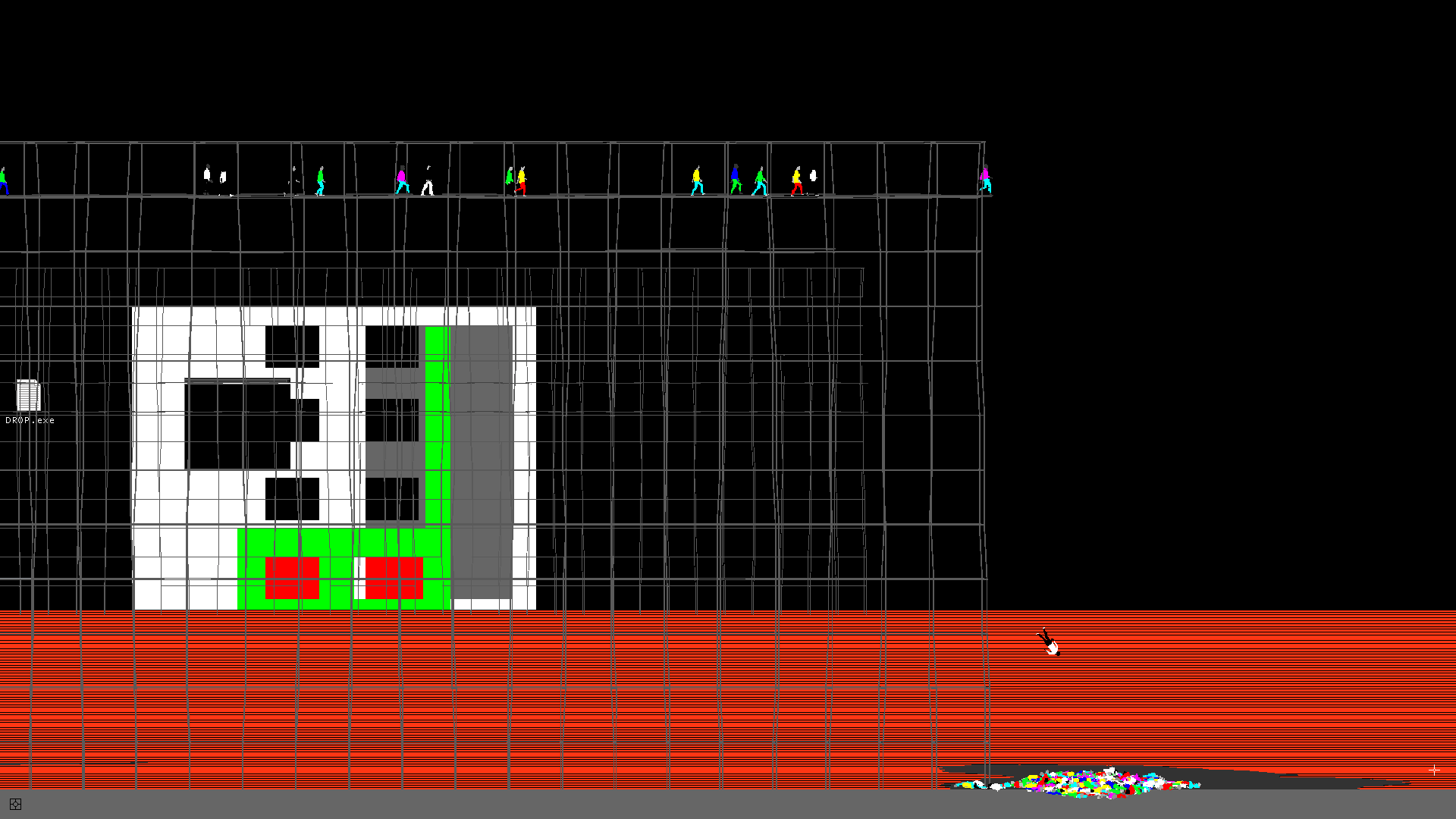
Task: Click the colorful pile of fallen figures
Action: tap(1077, 783)
